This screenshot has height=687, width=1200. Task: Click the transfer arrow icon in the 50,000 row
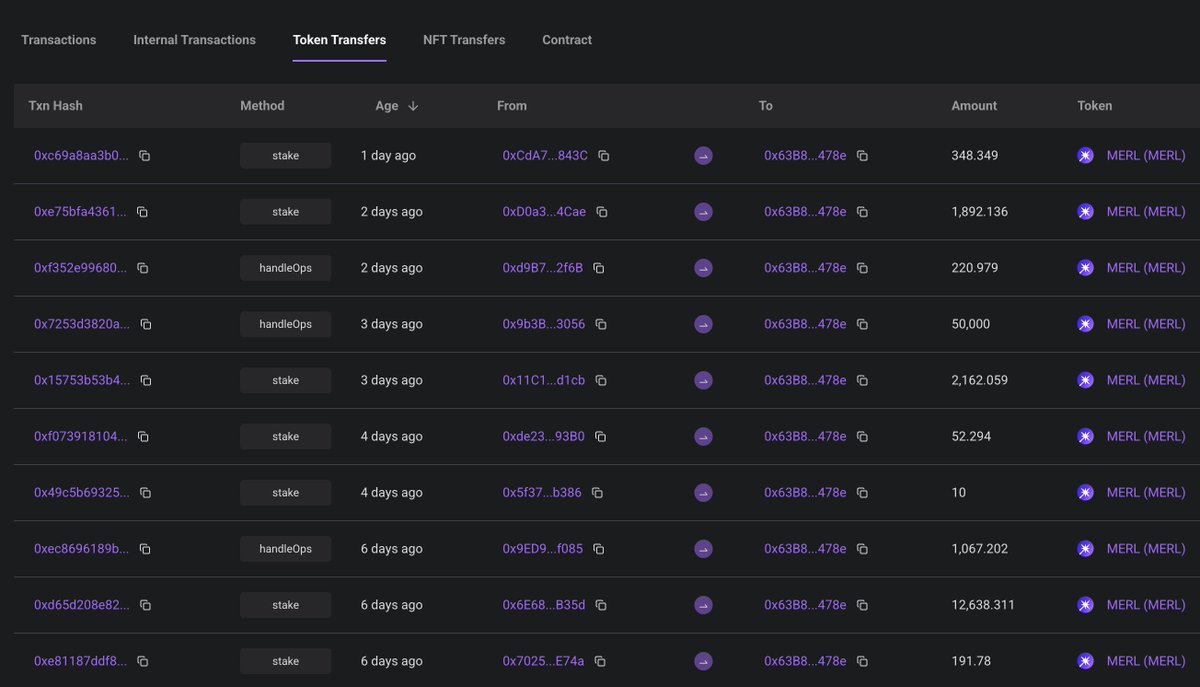[703, 324]
